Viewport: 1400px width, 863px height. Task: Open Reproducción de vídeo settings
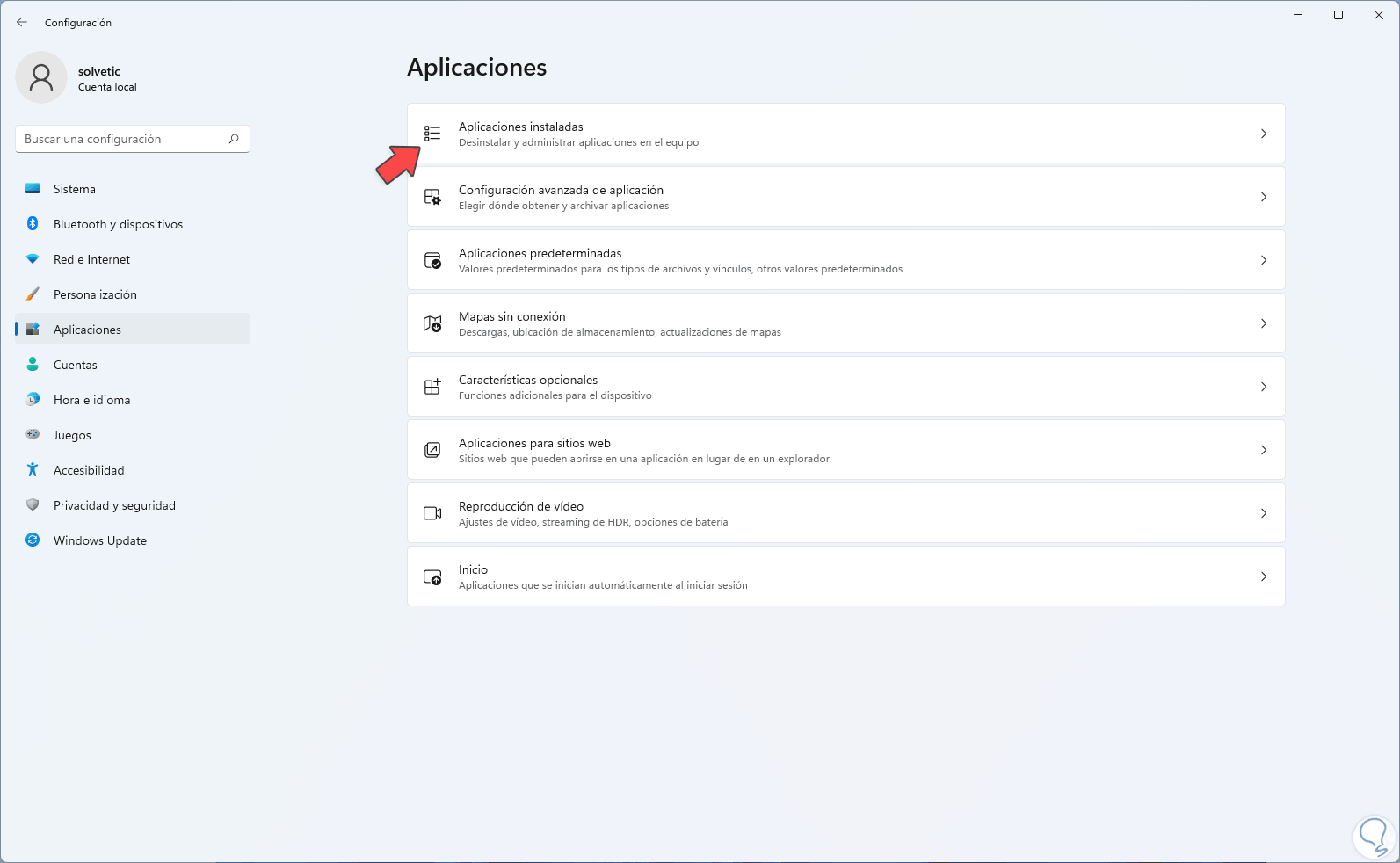tap(521, 507)
